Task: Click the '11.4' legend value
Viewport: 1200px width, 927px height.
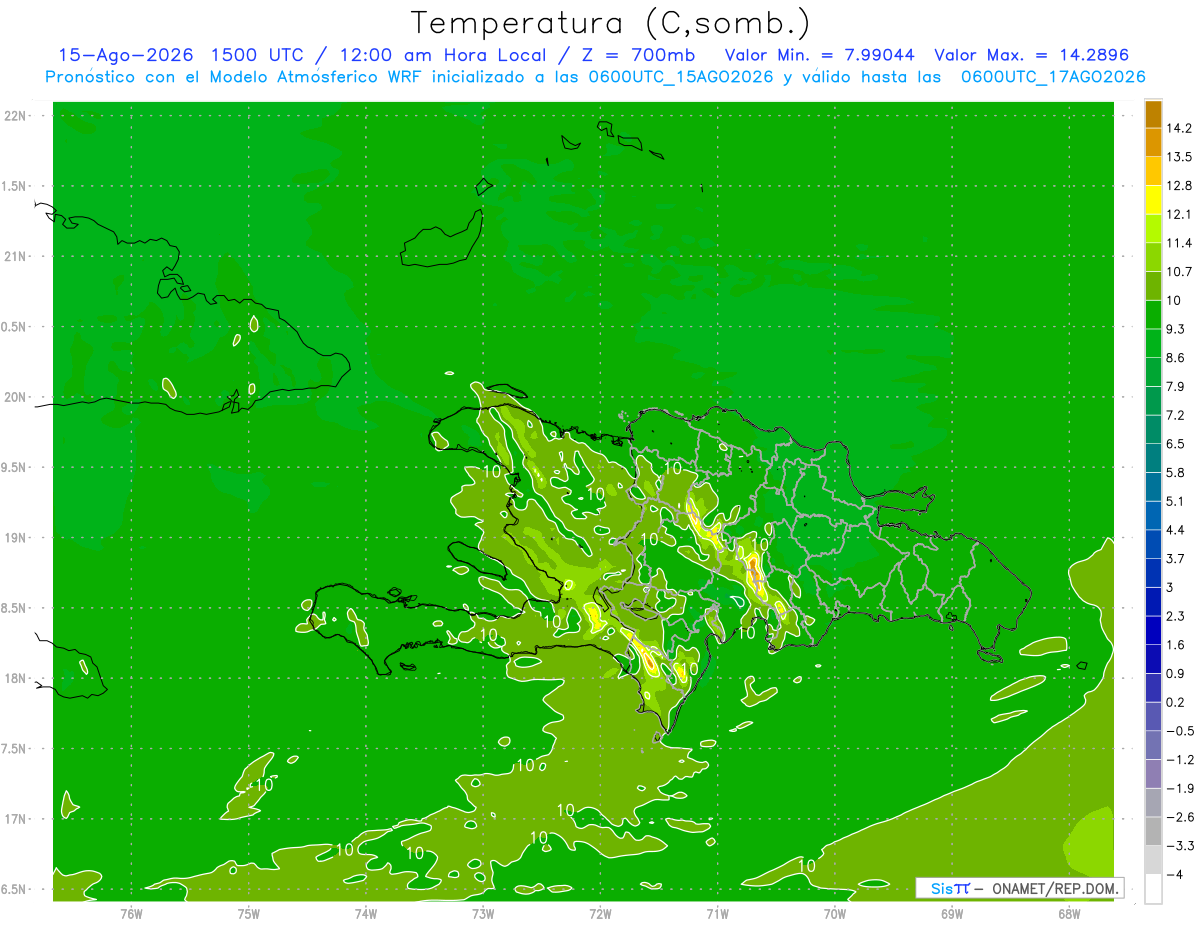Action: pyautogui.click(x=1178, y=243)
